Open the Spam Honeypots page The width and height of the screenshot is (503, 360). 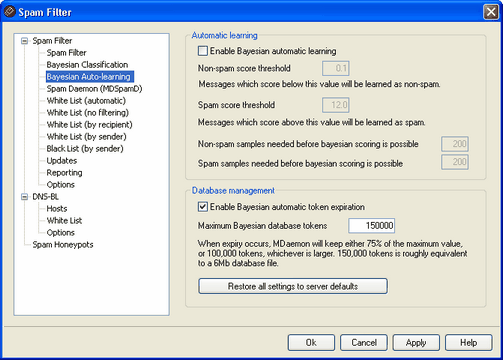63,245
